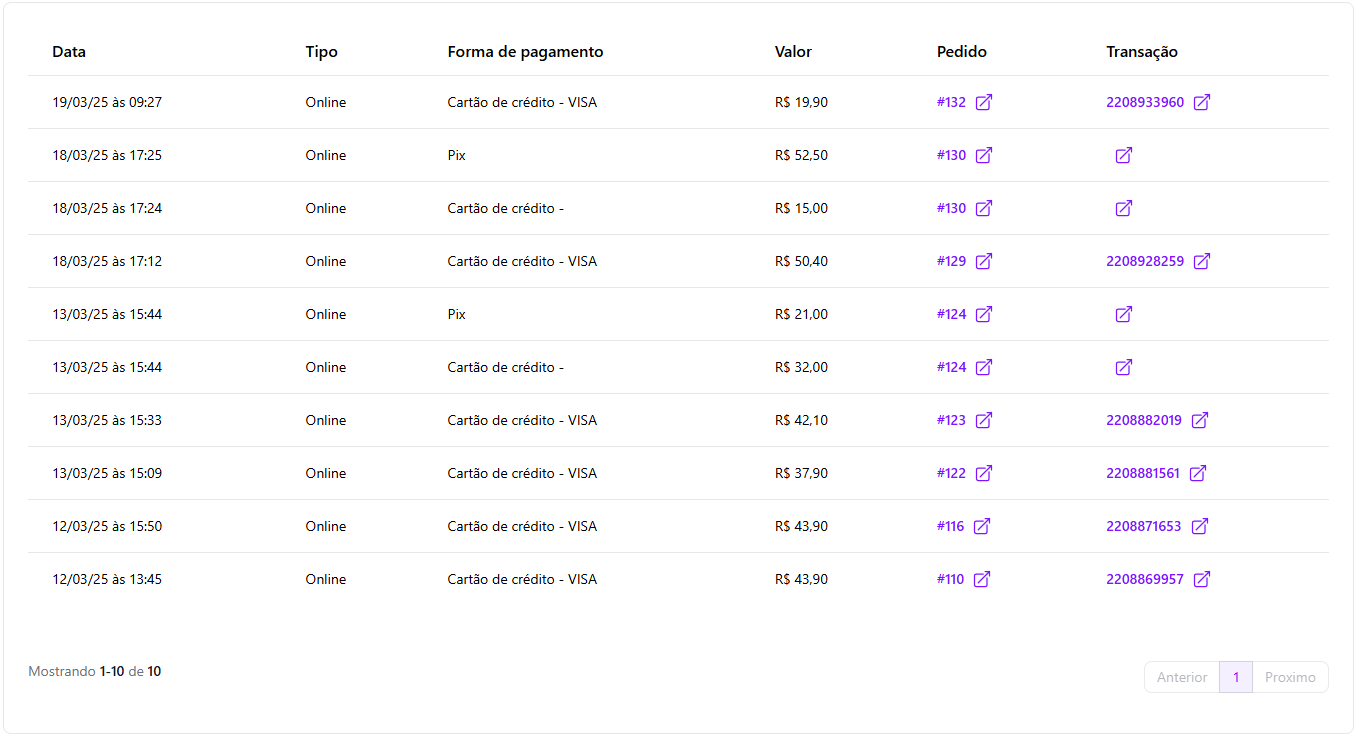Screen dimensions: 1356x736
Task: Open order link #116
Action: (950, 526)
